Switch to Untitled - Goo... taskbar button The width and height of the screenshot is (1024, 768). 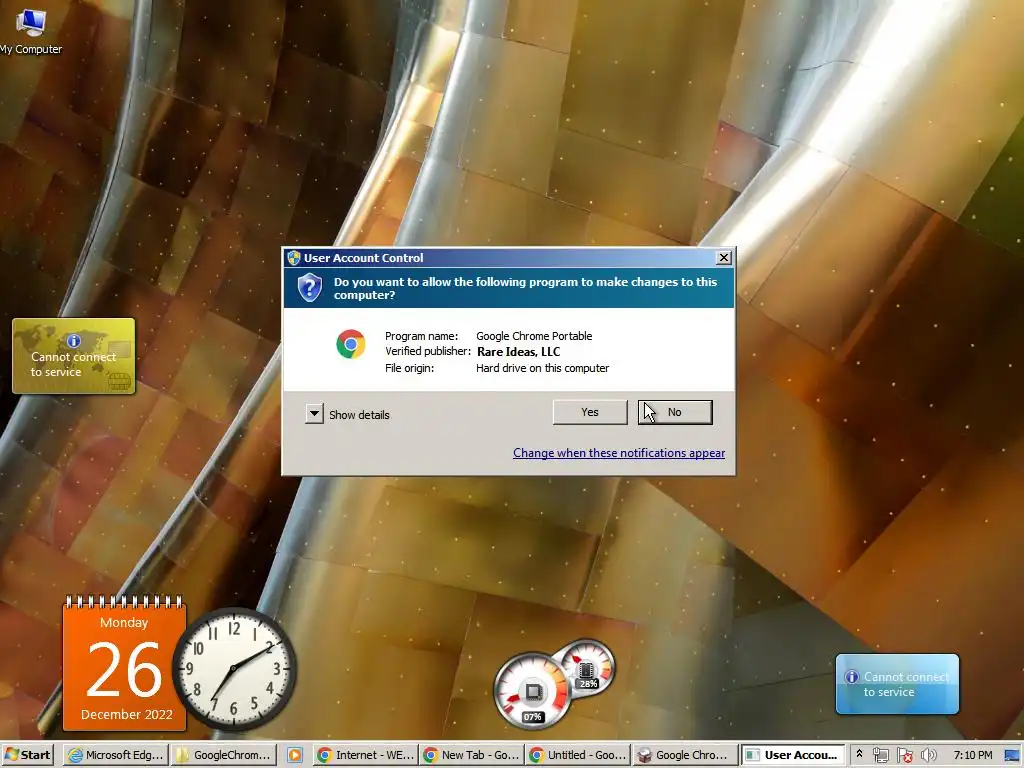tap(579, 755)
